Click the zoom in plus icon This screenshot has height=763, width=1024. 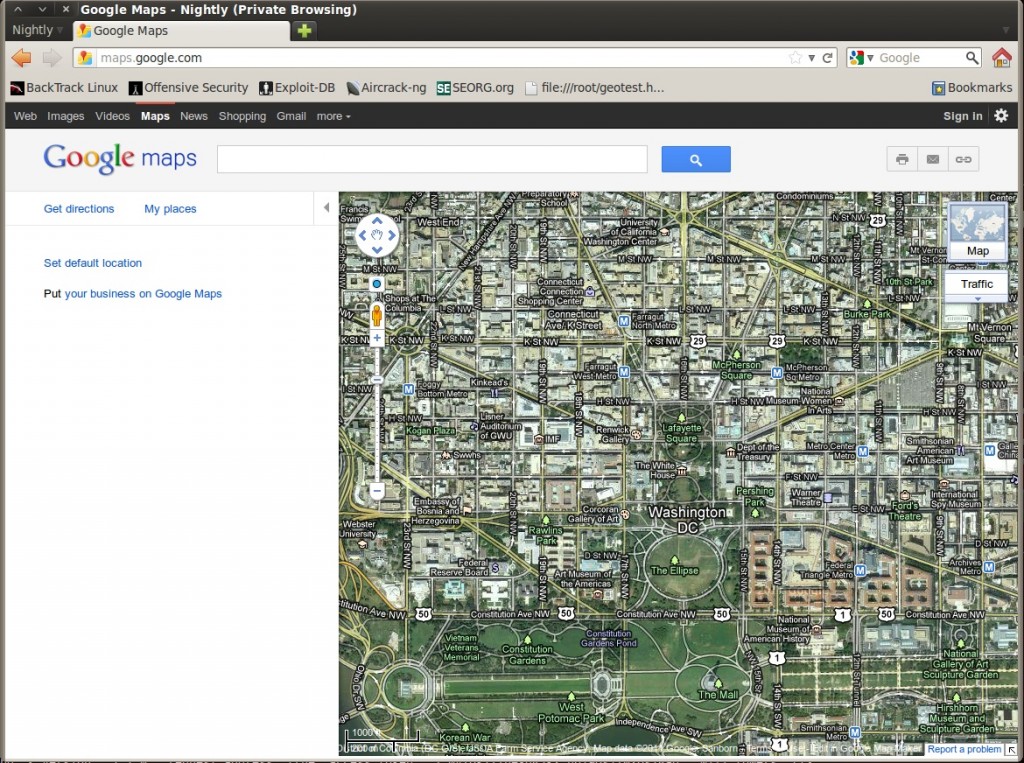pyautogui.click(x=376, y=336)
